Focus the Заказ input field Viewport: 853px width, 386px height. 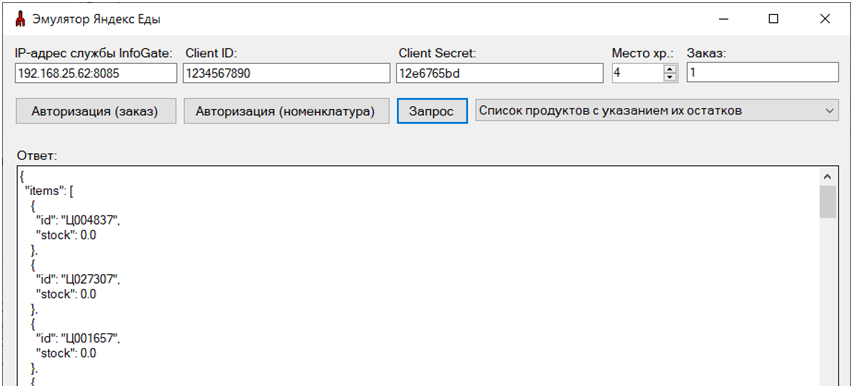(x=762, y=73)
